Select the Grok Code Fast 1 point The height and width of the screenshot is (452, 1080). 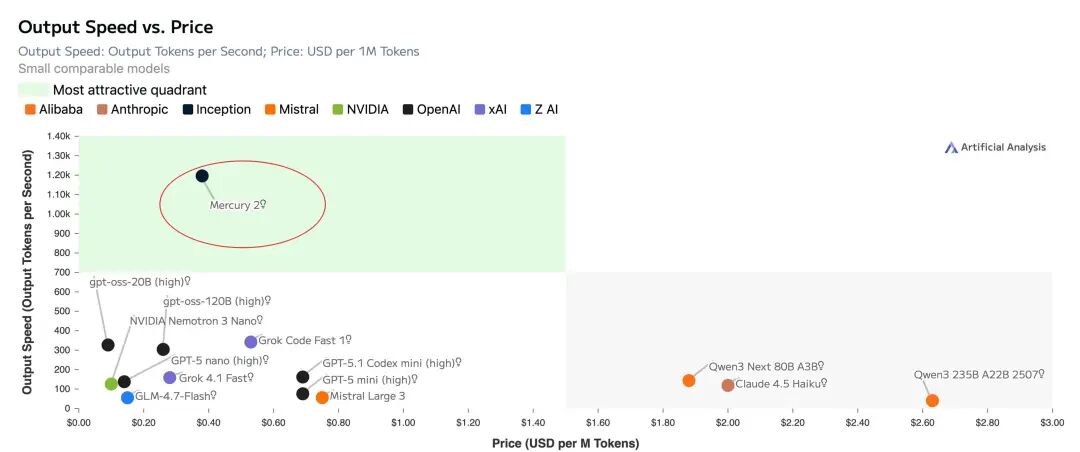(x=251, y=342)
